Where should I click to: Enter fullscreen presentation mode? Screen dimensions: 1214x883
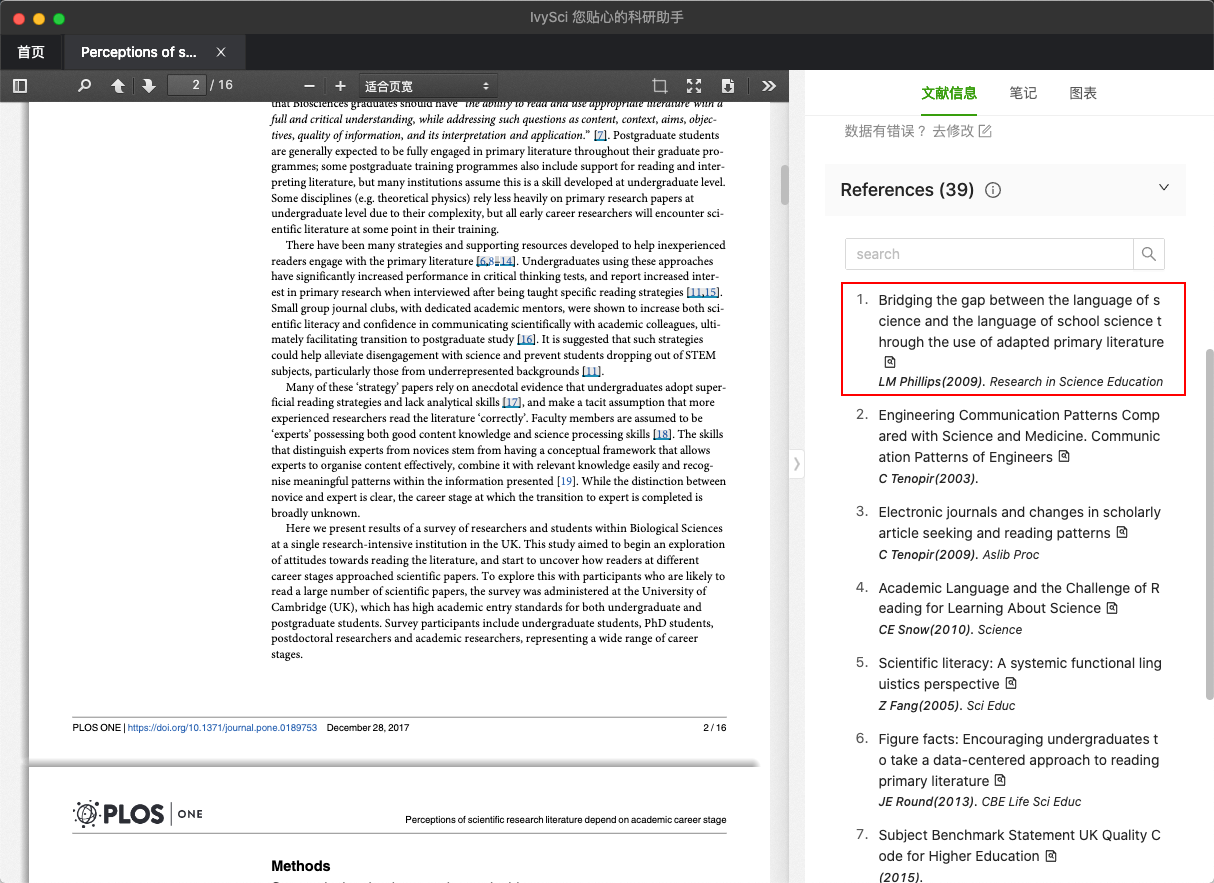694,86
